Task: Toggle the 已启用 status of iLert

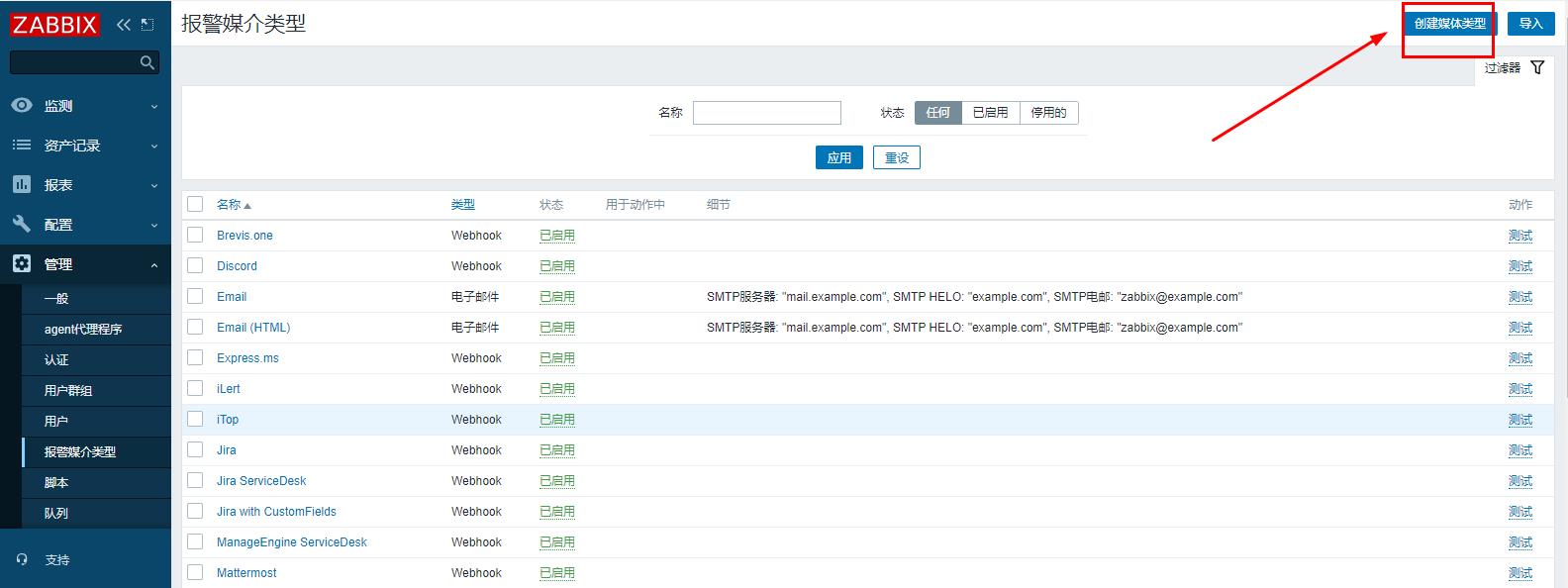Action: pyautogui.click(x=557, y=389)
